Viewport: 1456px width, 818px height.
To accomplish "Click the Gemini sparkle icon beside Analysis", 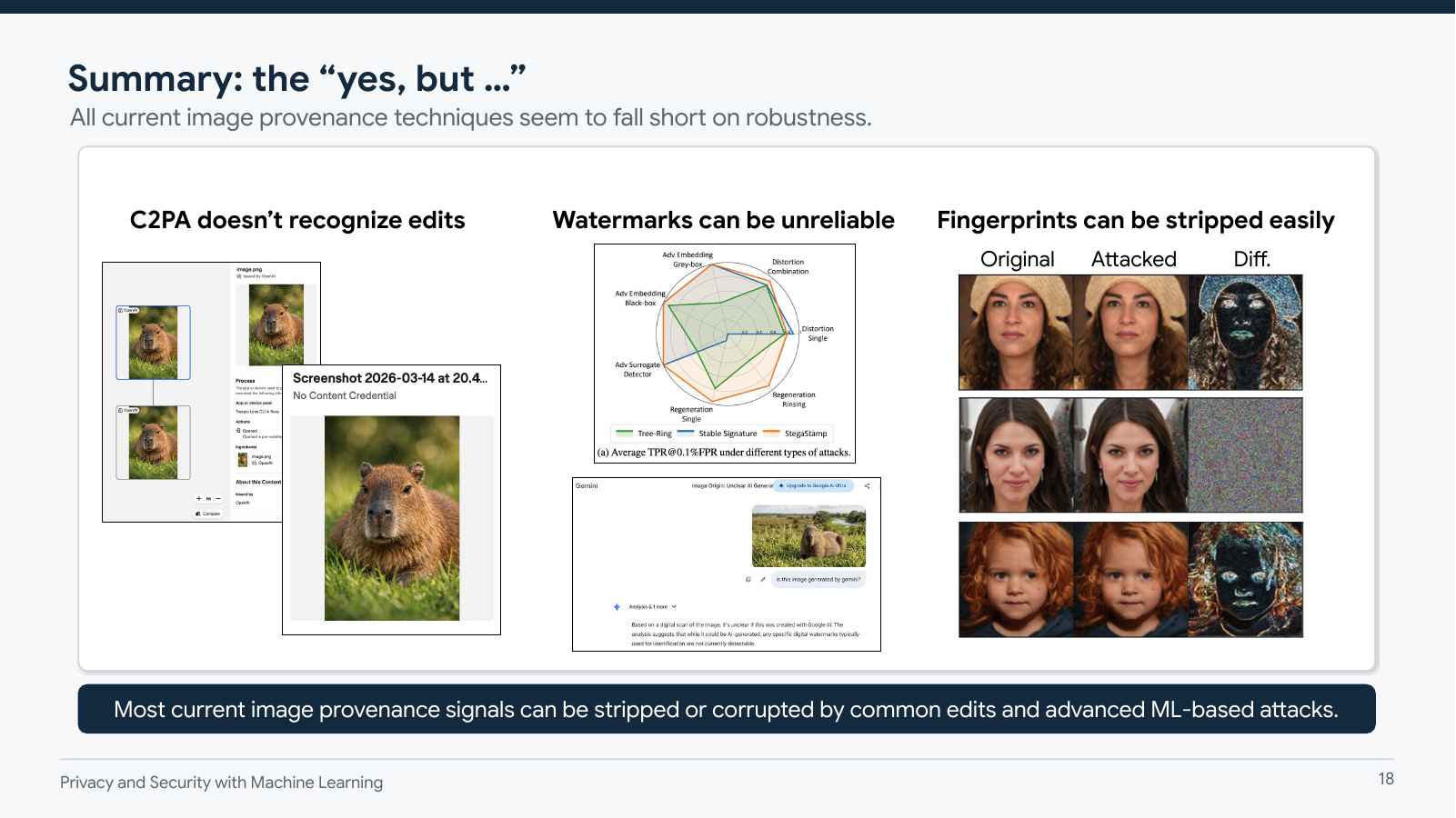I will tap(617, 607).
